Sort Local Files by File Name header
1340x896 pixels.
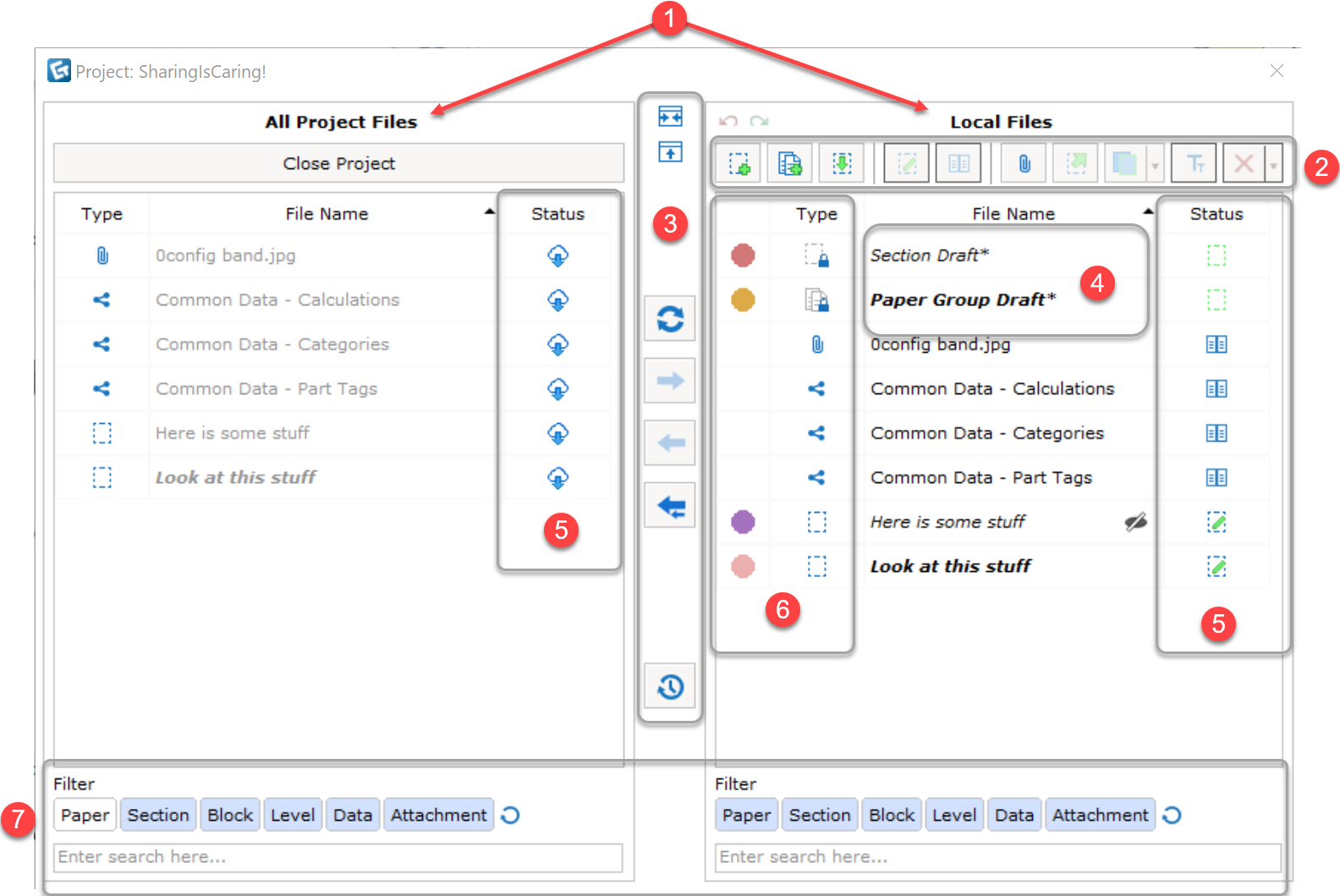1013,214
